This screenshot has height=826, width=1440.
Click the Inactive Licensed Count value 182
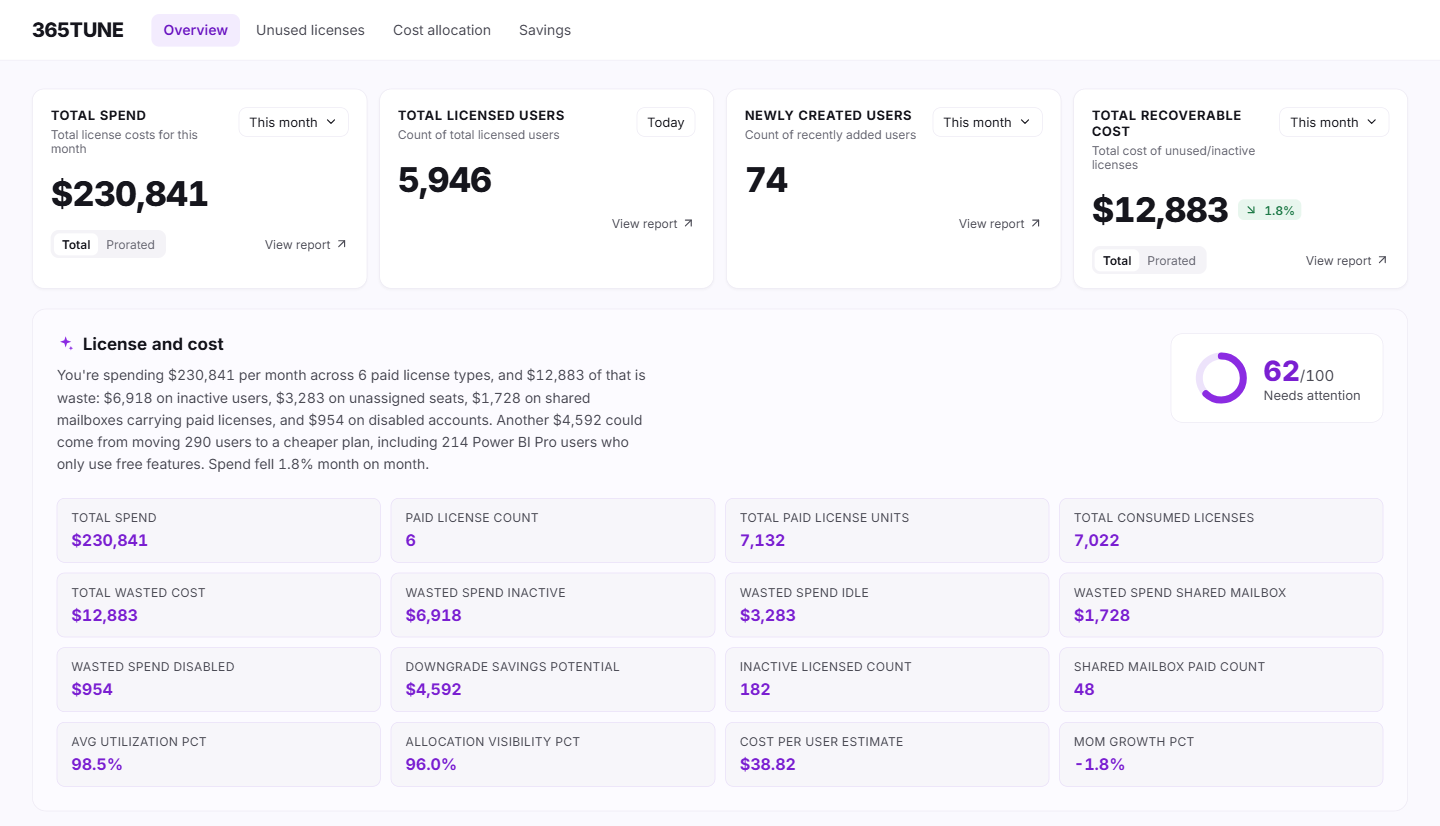755,689
